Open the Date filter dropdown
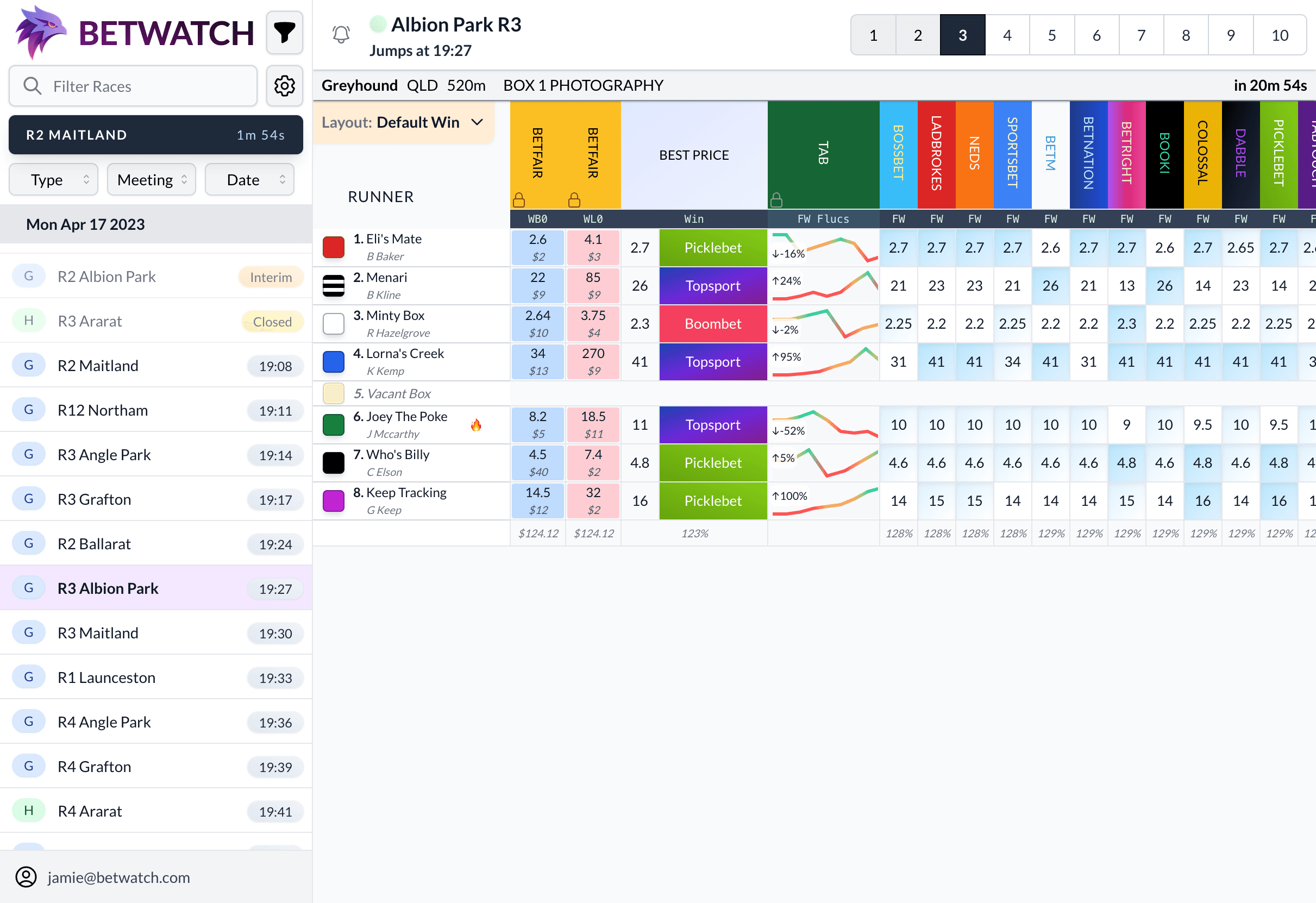The image size is (1316, 903). point(250,179)
